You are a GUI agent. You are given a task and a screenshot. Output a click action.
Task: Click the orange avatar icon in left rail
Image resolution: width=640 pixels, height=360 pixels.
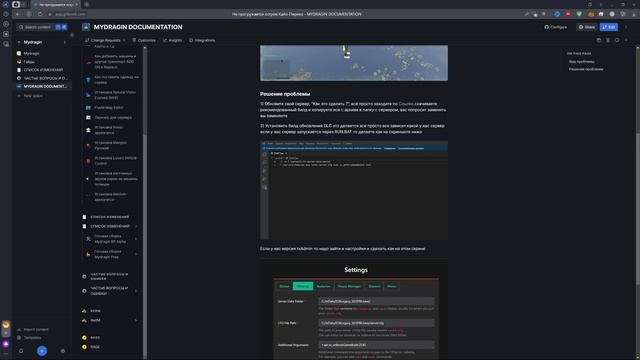pos(6,325)
